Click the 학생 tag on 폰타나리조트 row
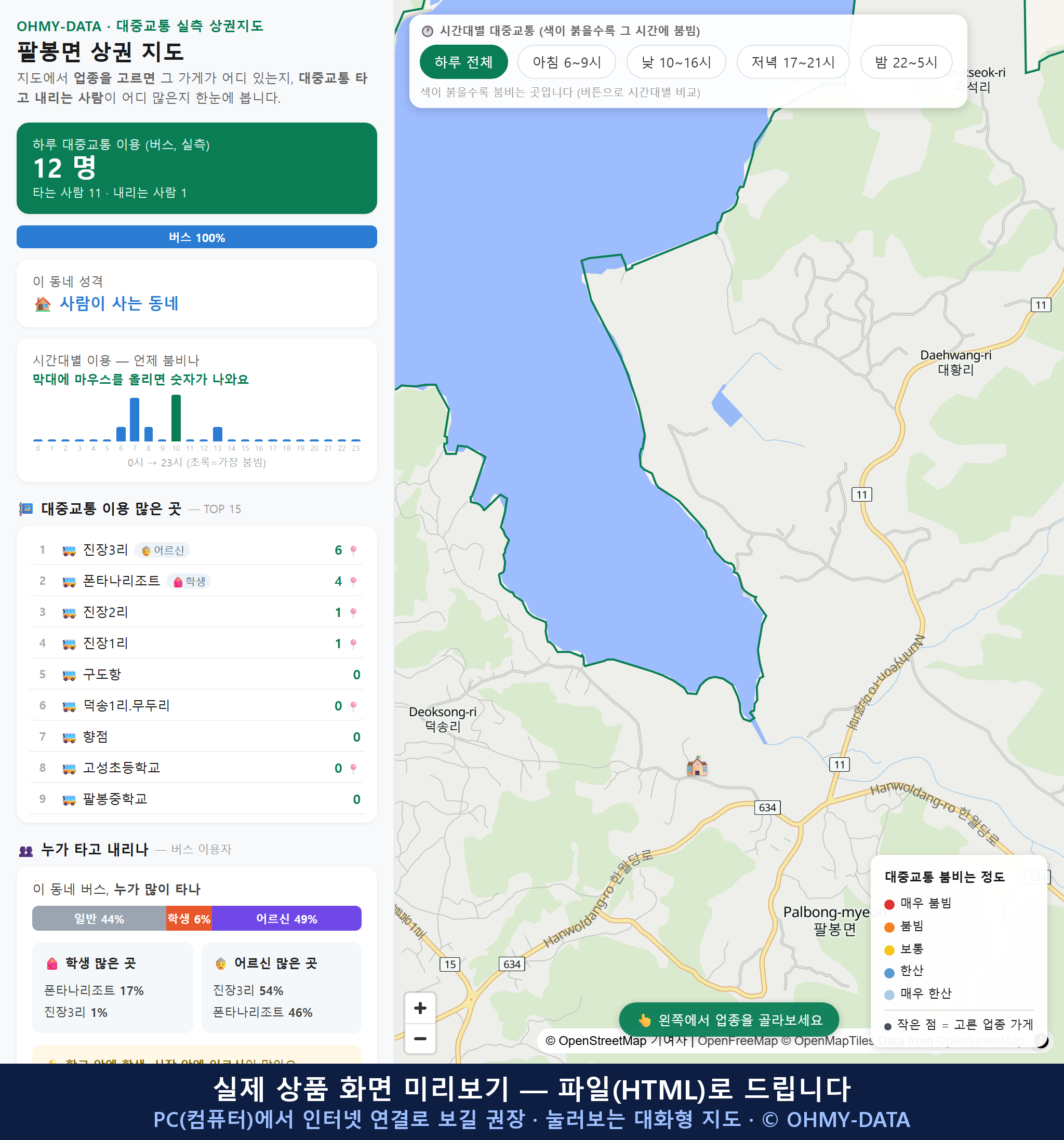 [x=189, y=581]
